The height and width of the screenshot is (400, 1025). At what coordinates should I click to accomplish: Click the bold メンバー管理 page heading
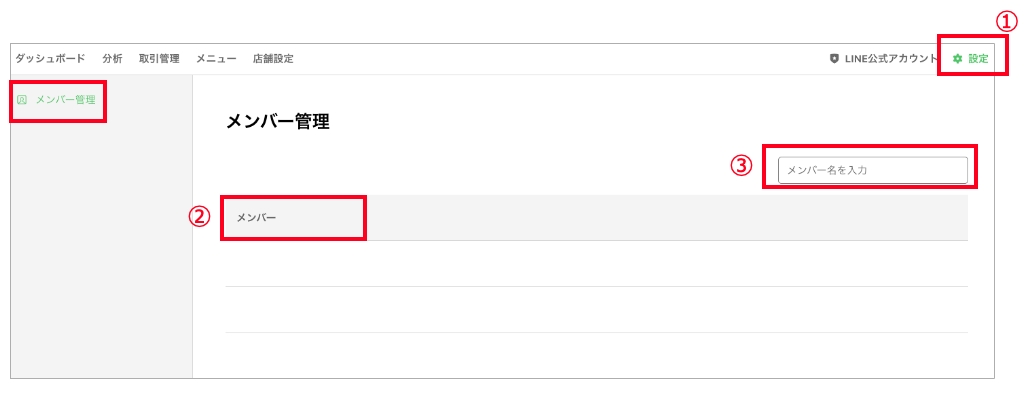click(278, 123)
